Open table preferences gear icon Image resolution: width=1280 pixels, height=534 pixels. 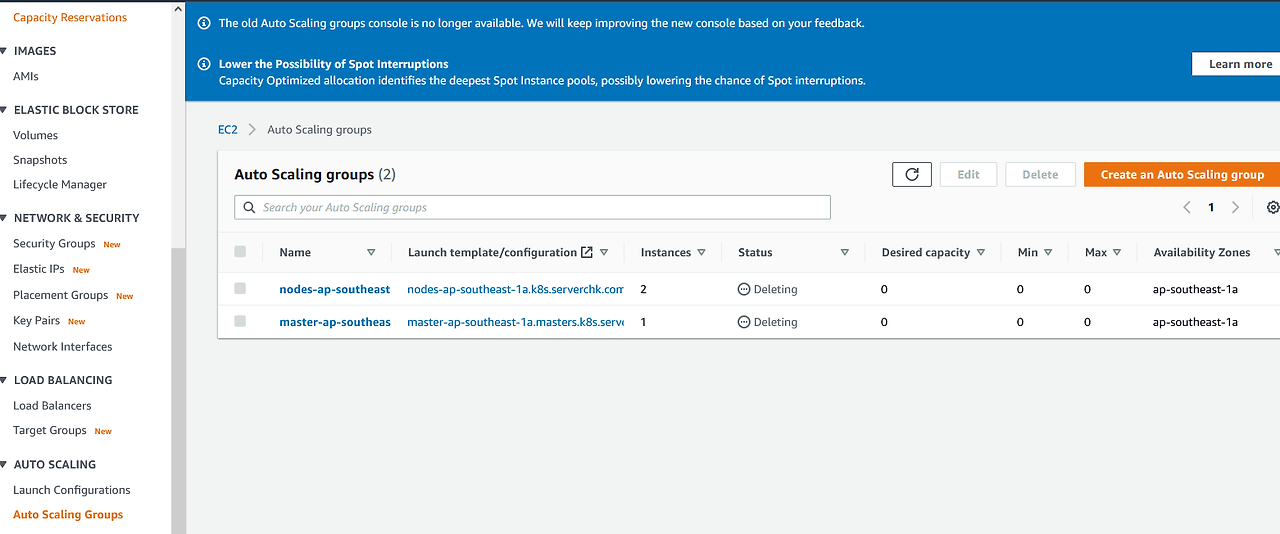point(1272,207)
